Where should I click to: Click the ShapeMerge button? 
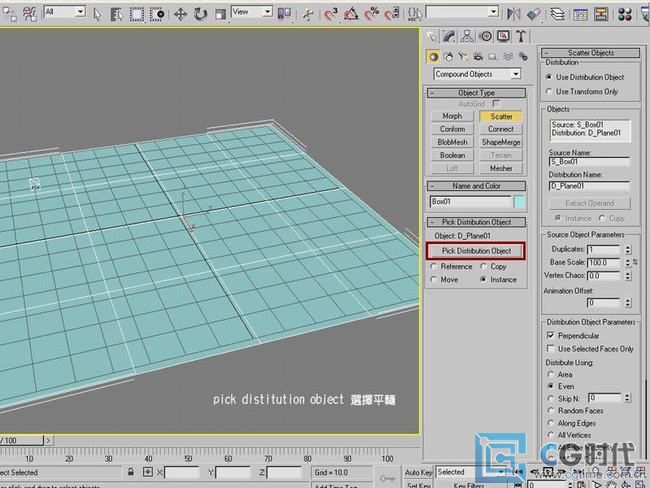(x=501, y=142)
